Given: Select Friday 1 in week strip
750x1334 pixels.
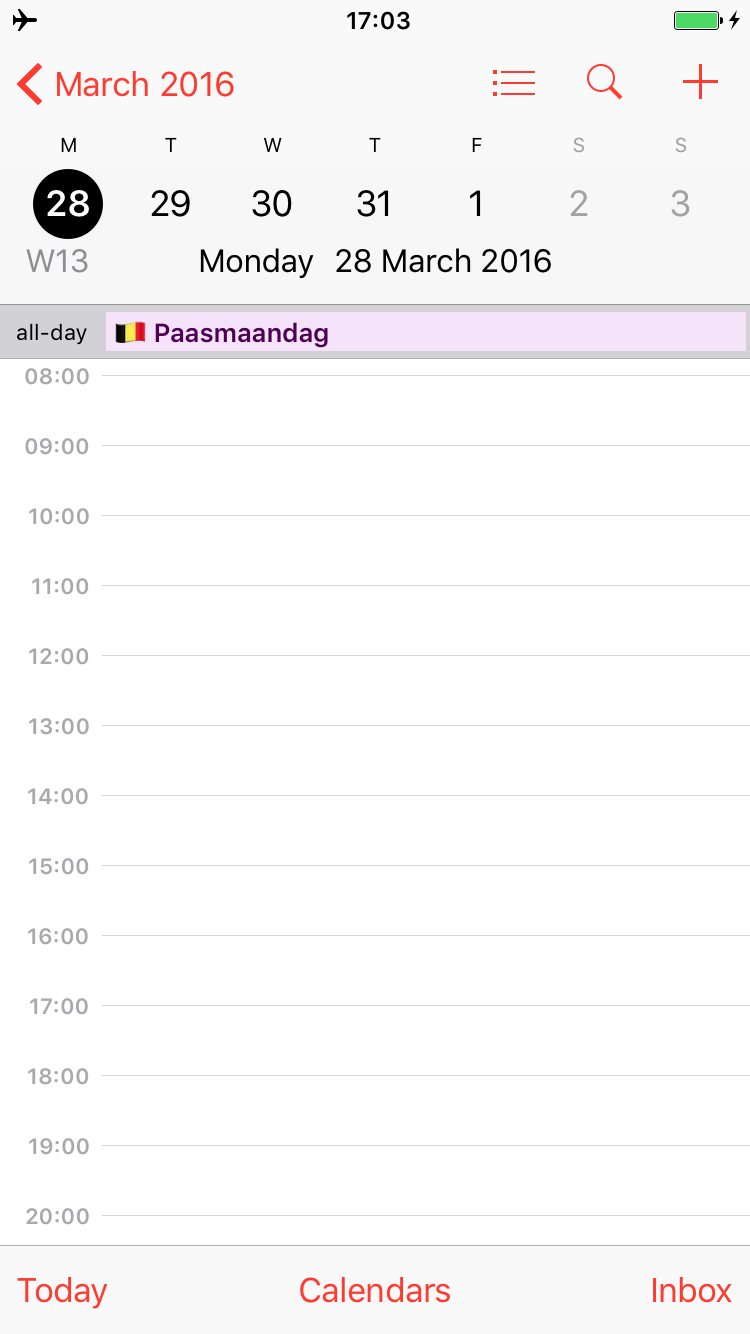Looking at the screenshot, I should pyautogui.click(x=476, y=204).
